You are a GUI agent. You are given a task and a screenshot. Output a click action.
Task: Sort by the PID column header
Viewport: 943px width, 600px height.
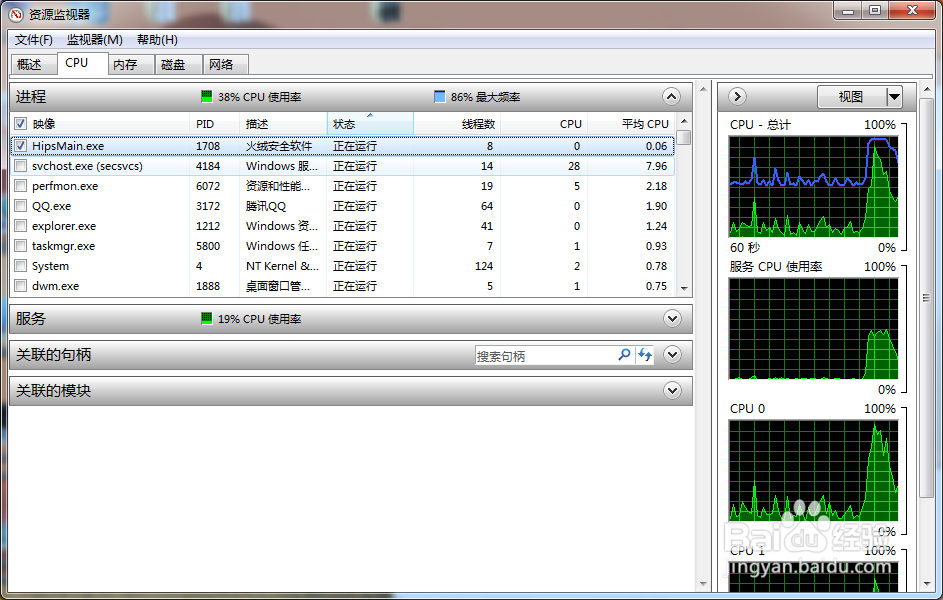click(x=215, y=124)
